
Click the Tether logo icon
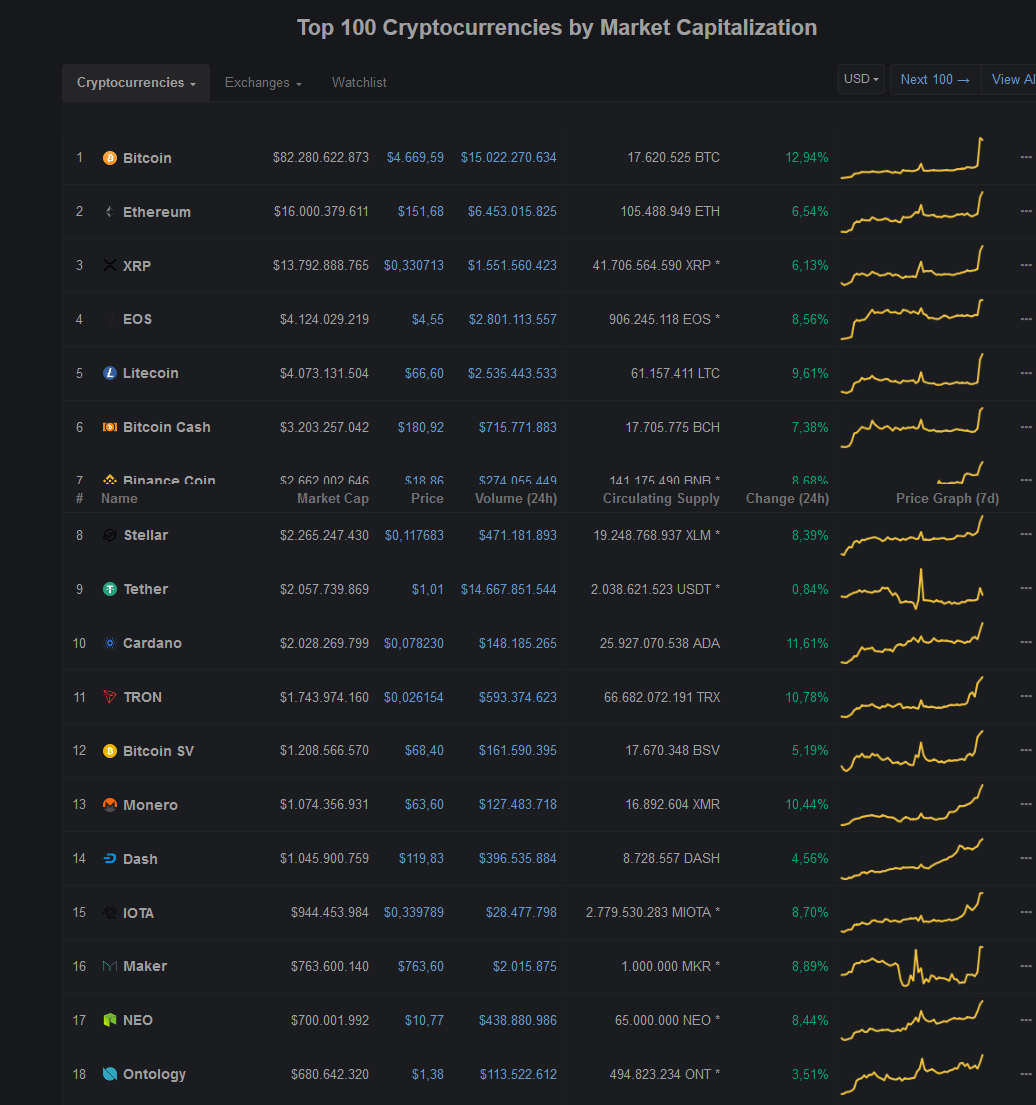[x=110, y=589]
